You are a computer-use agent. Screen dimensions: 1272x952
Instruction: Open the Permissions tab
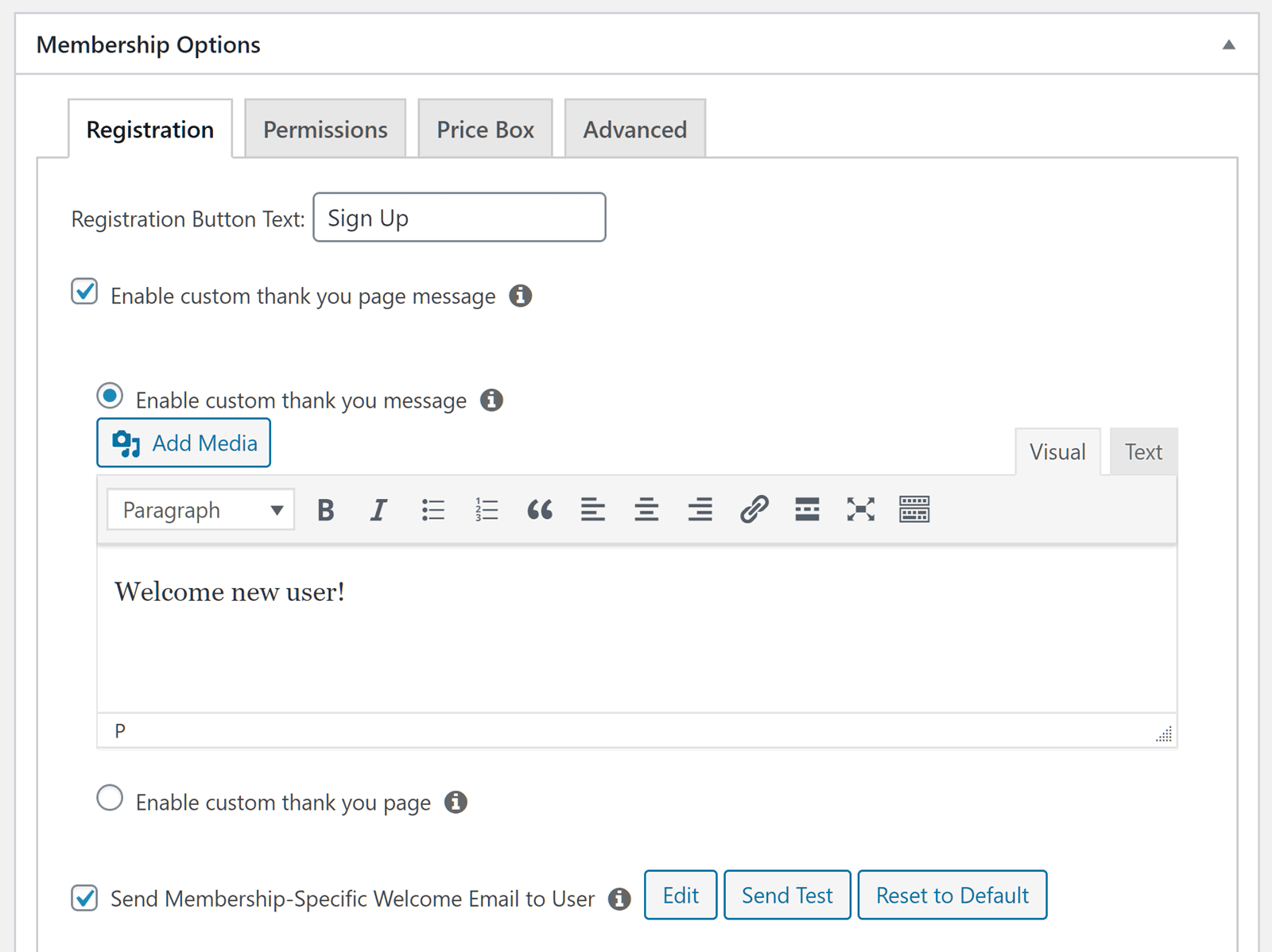pos(325,129)
